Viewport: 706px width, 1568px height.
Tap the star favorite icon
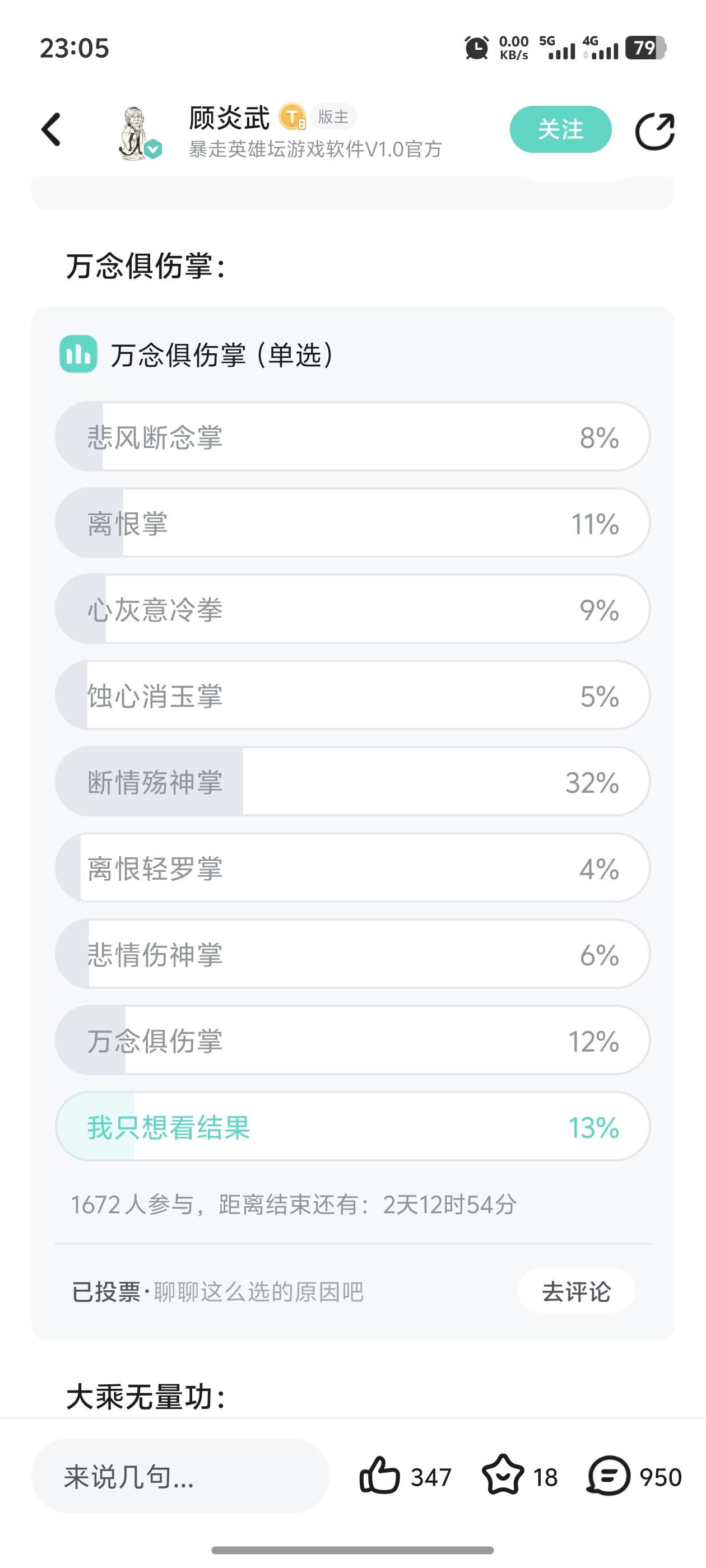point(503,1476)
